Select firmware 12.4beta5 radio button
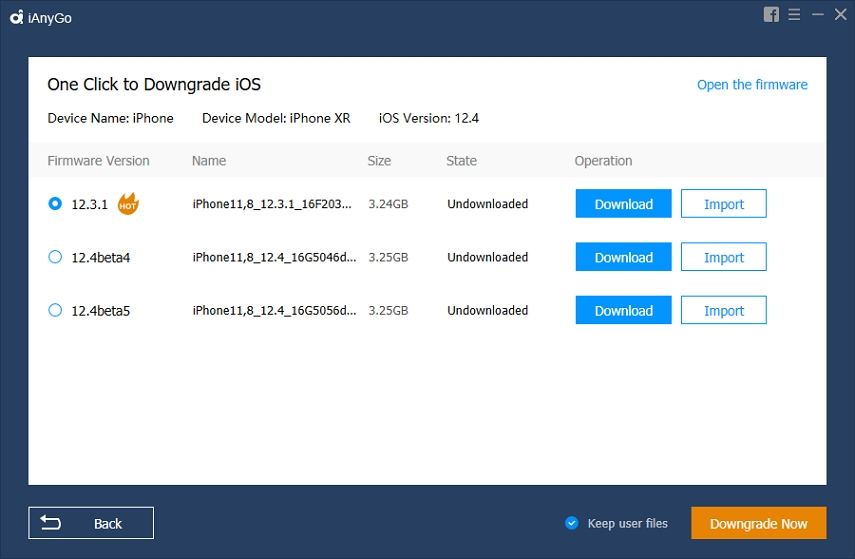This screenshot has height=559, width=855. (55, 310)
